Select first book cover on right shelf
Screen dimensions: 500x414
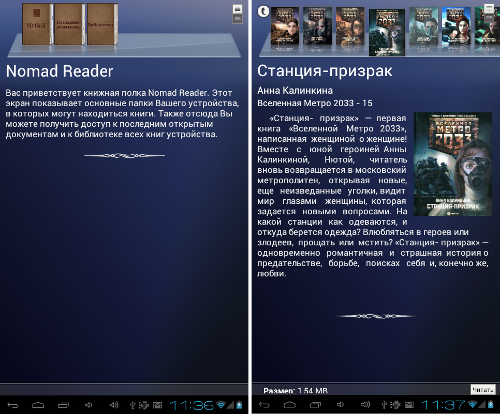tap(285, 26)
